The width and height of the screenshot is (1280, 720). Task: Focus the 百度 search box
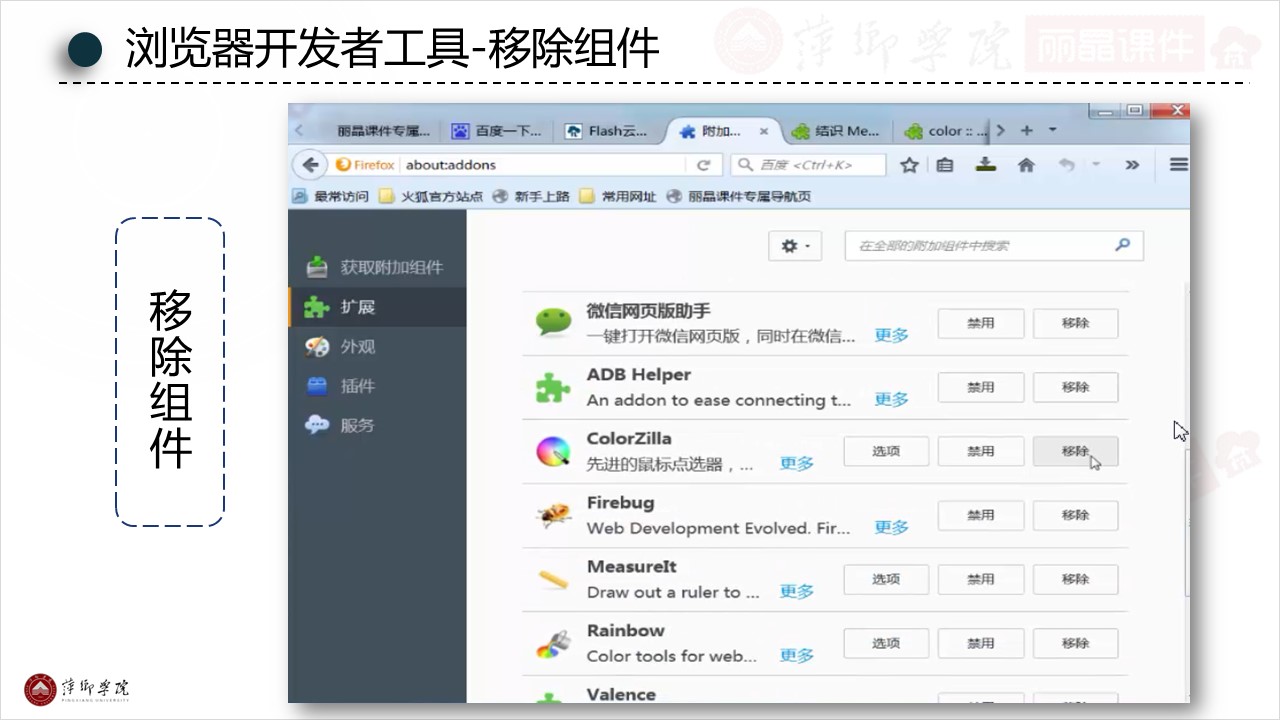coord(808,165)
